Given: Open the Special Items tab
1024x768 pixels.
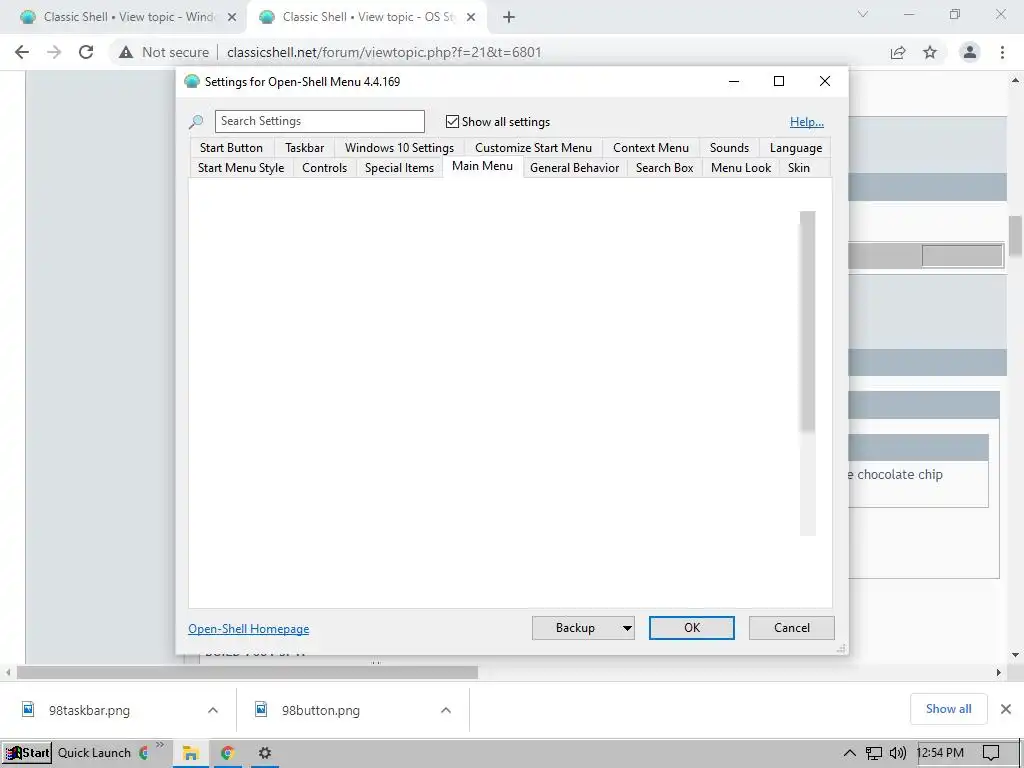Looking at the screenshot, I should (x=399, y=168).
